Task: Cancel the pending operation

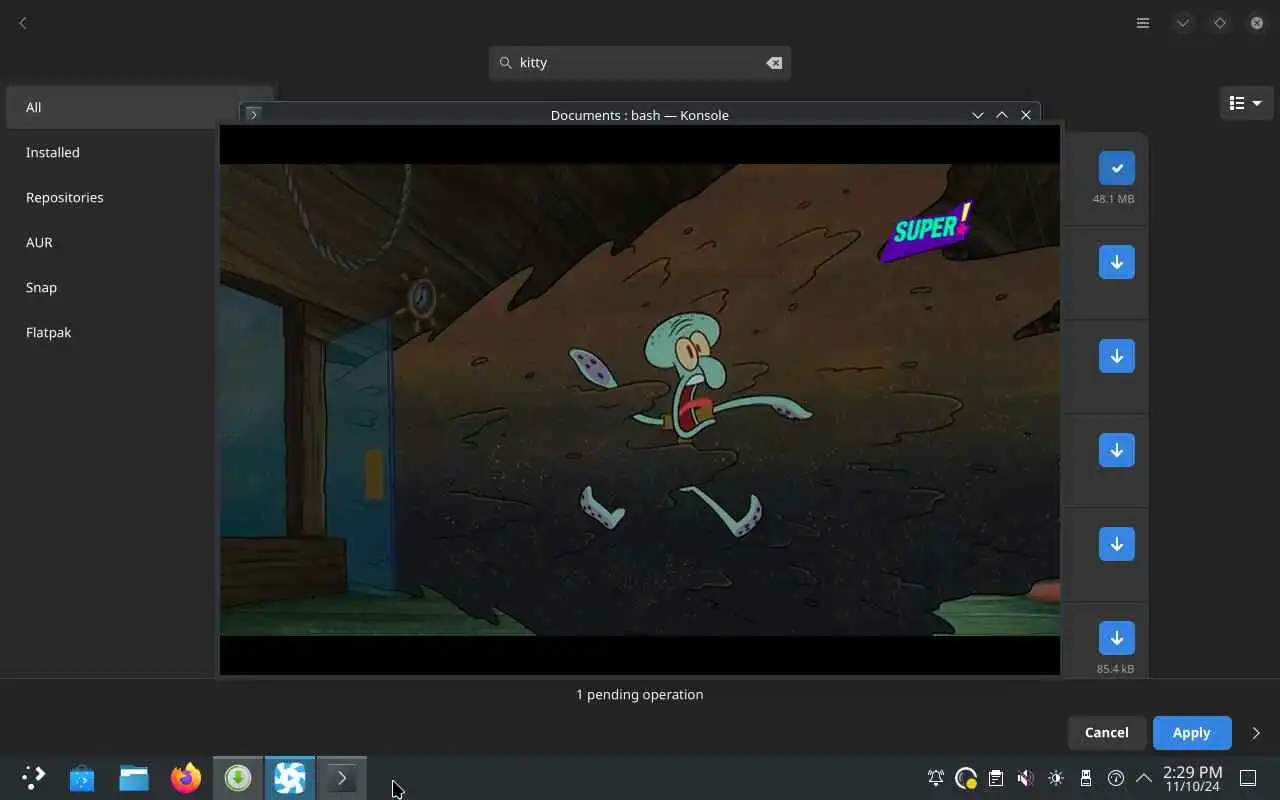Action: coord(1106,732)
